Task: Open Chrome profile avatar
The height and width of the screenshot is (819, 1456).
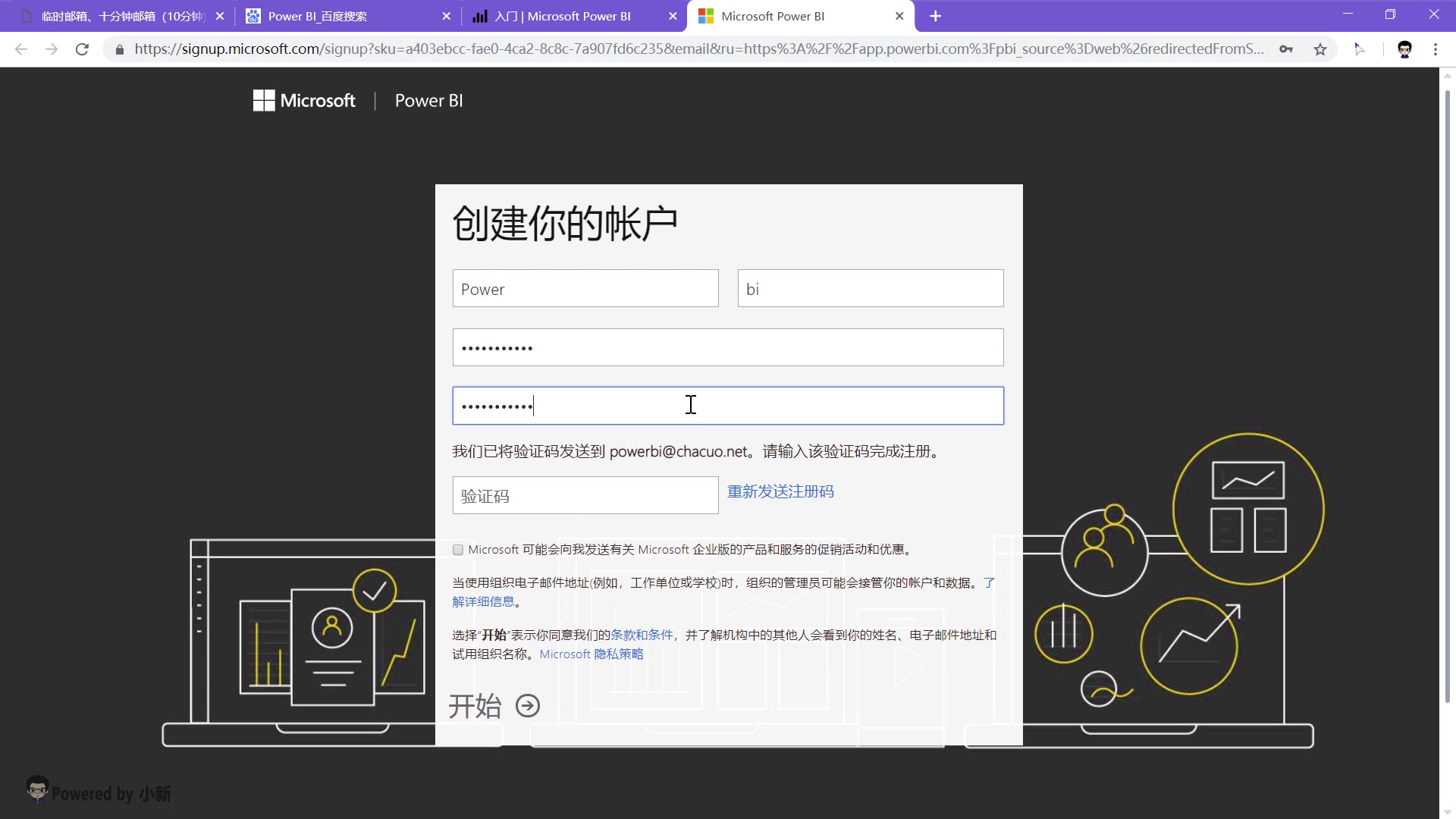Action: pos(1404,49)
